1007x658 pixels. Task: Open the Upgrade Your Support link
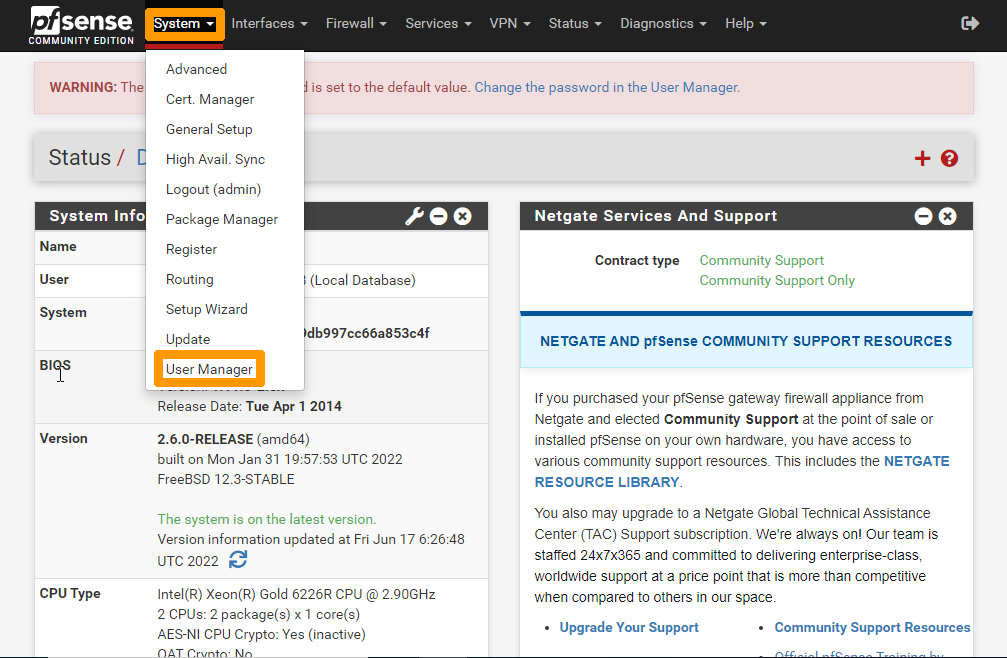(x=629, y=627)
